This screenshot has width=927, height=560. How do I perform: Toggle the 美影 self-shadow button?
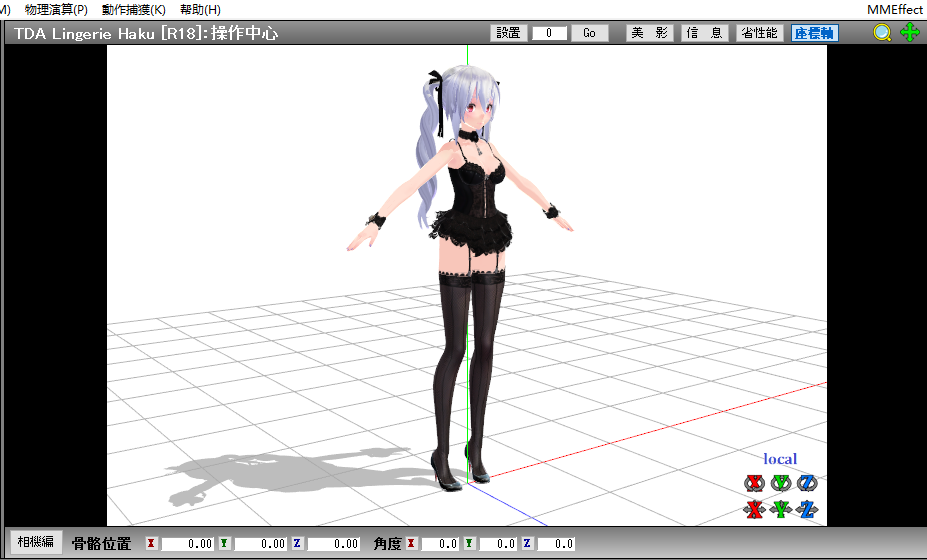tap(649, 33)
